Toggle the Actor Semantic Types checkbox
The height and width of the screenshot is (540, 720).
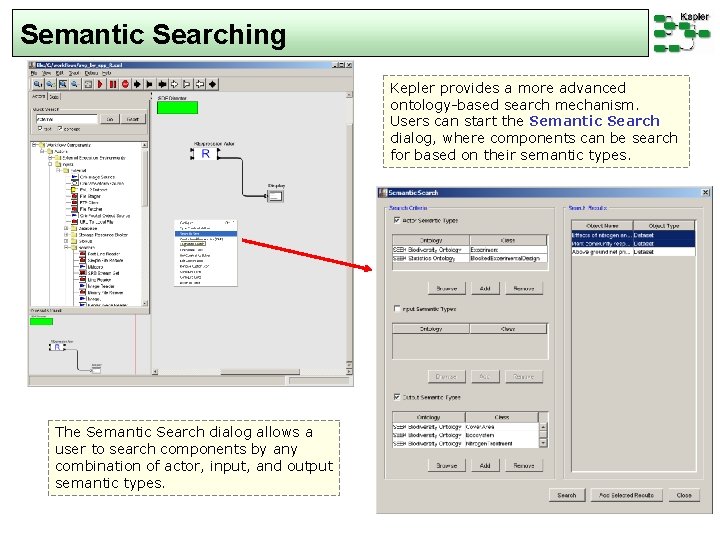397,220
